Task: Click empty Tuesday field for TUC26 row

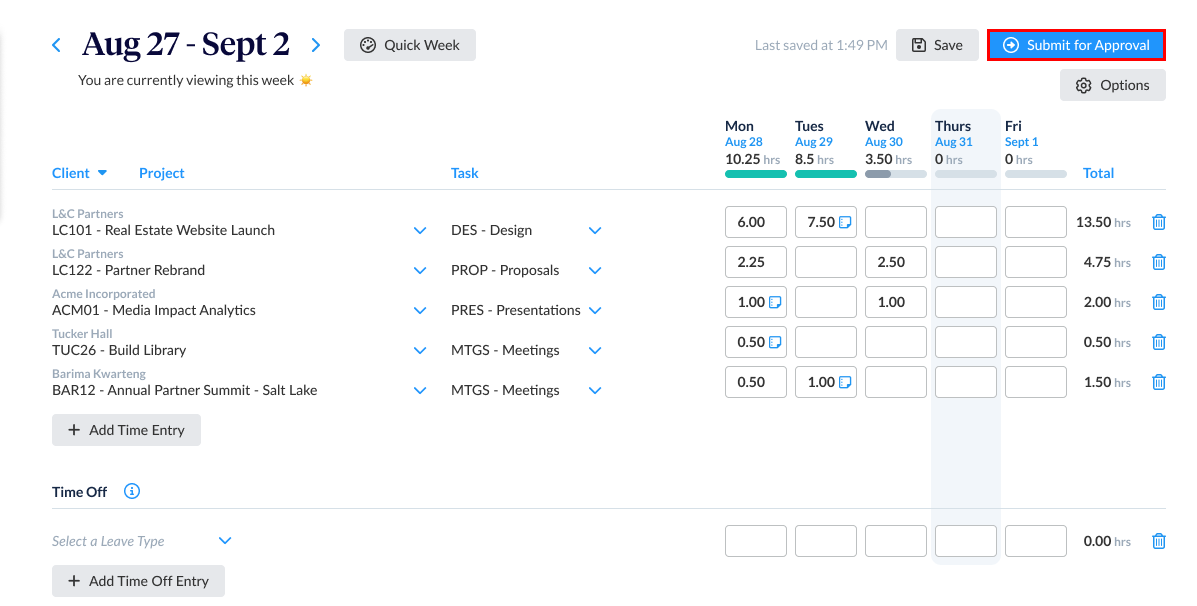Action: pyautogui.click(x=826, y=342)
